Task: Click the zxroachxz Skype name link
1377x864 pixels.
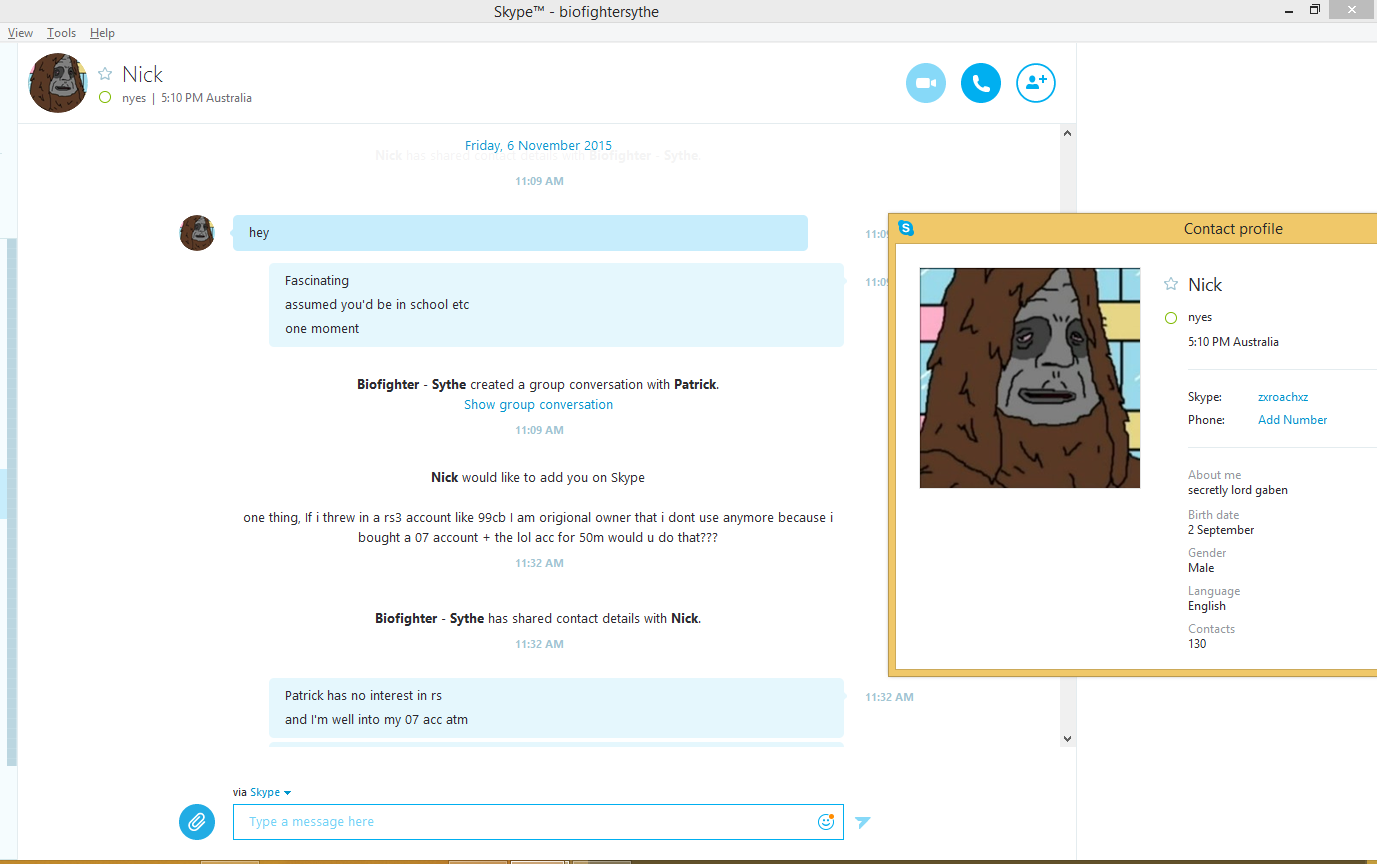Action: (1283, 397)
